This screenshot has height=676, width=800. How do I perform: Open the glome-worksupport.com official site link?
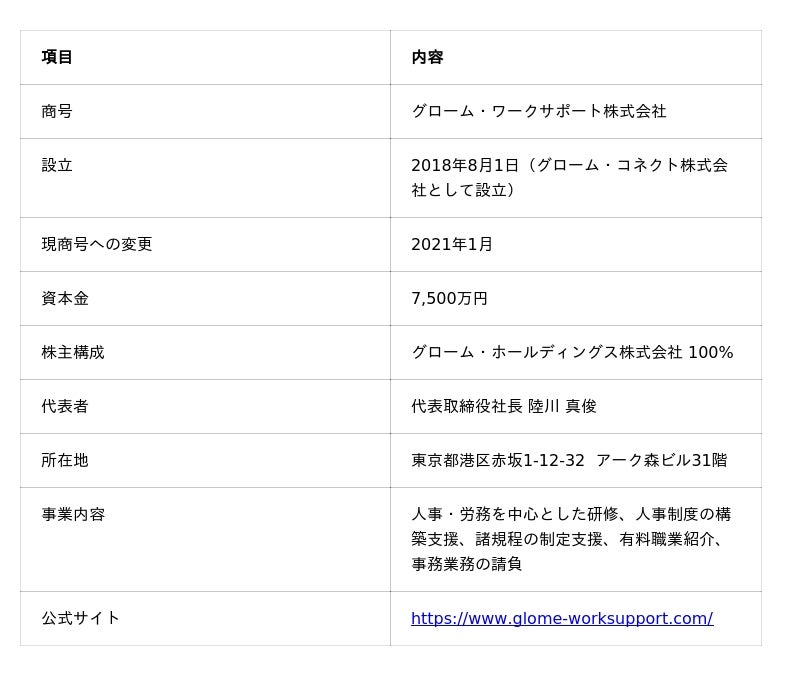click(562, 618)
